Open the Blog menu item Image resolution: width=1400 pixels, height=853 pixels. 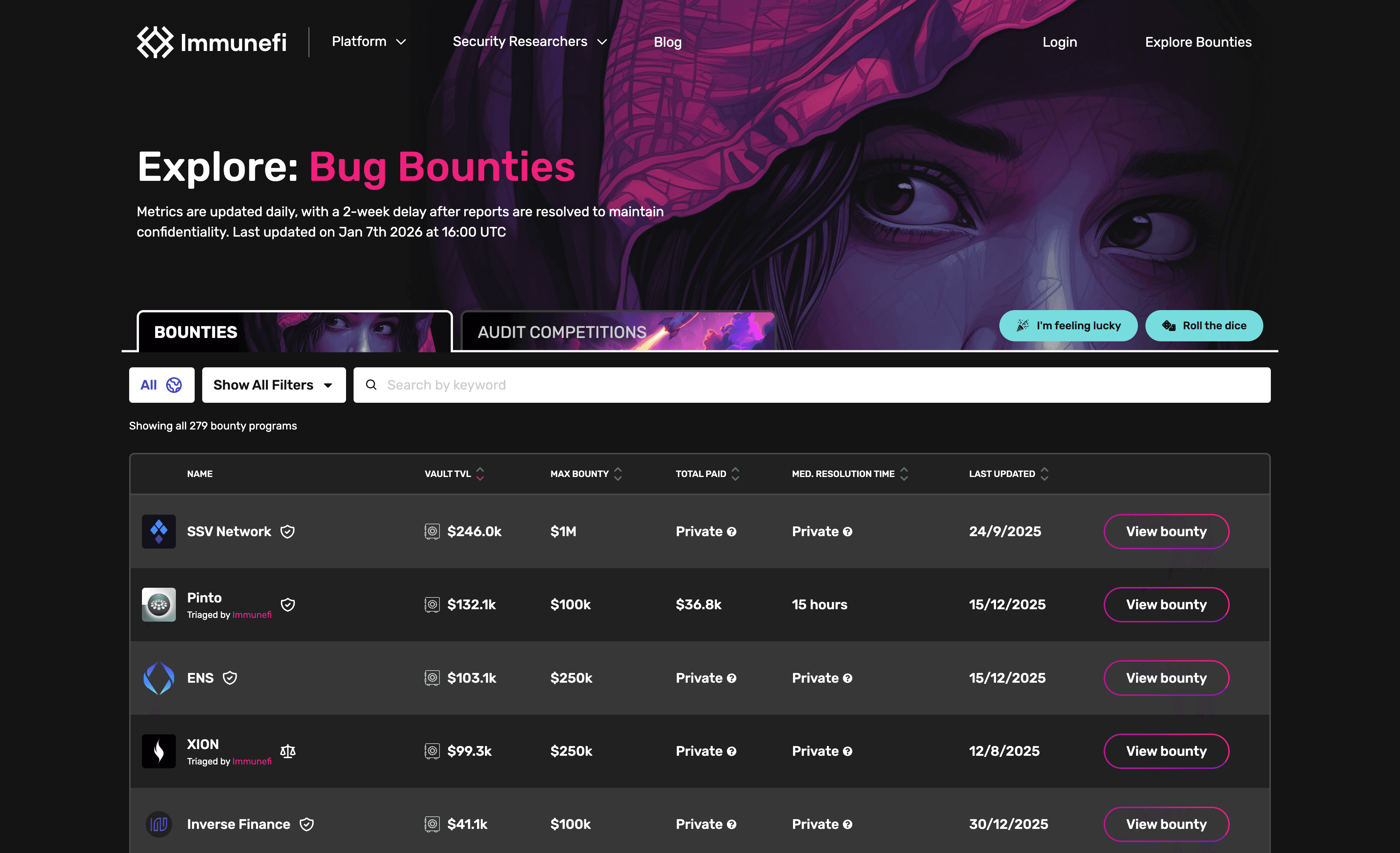click(x=667, y=42)
